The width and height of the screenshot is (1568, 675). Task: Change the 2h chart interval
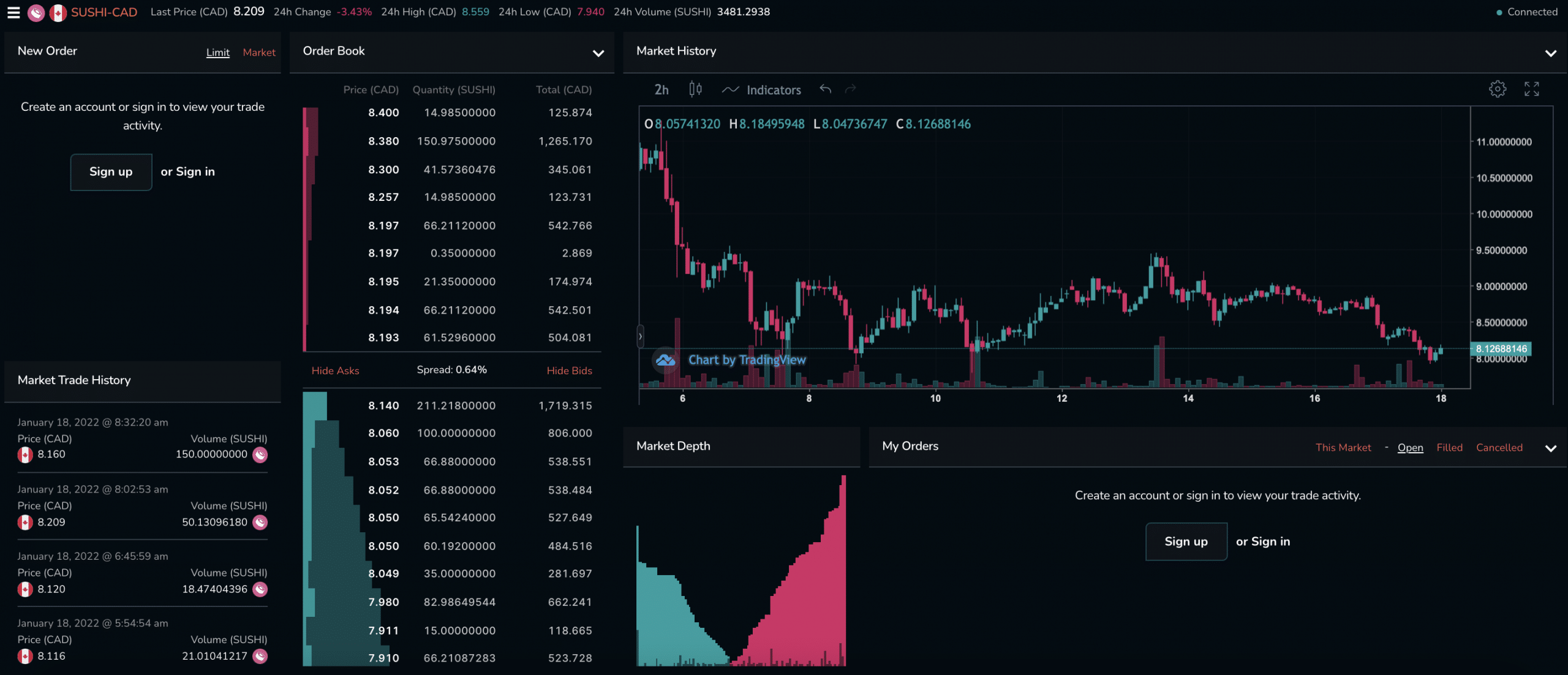[x=661, y=90]
